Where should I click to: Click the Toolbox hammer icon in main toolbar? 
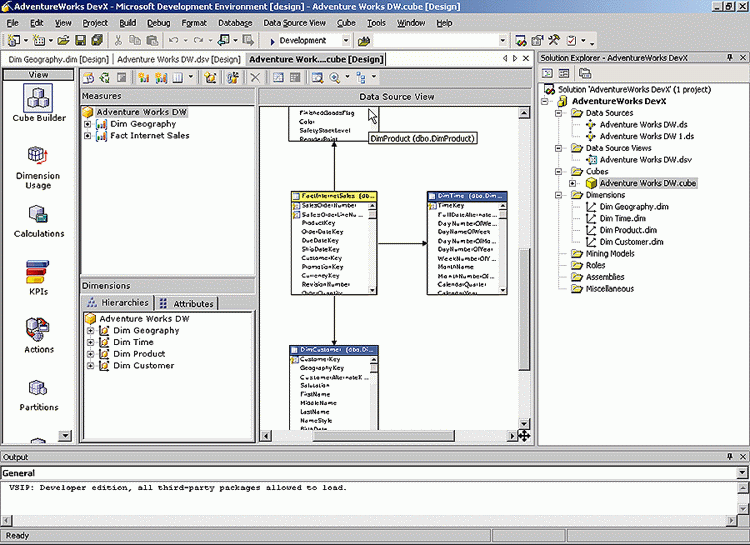554,41
